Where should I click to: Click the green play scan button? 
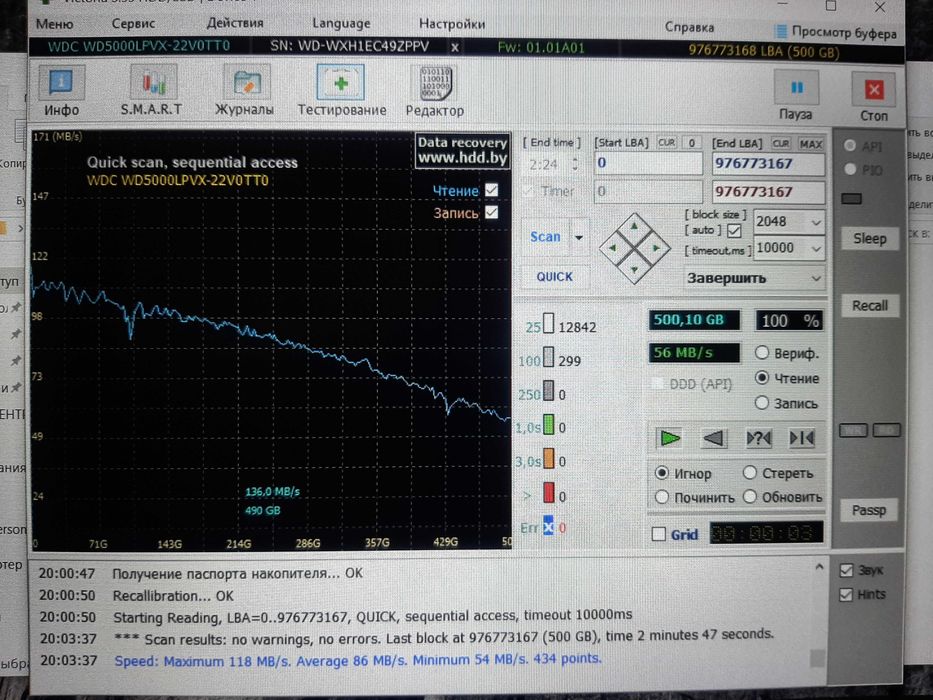(x=670, y=439)
